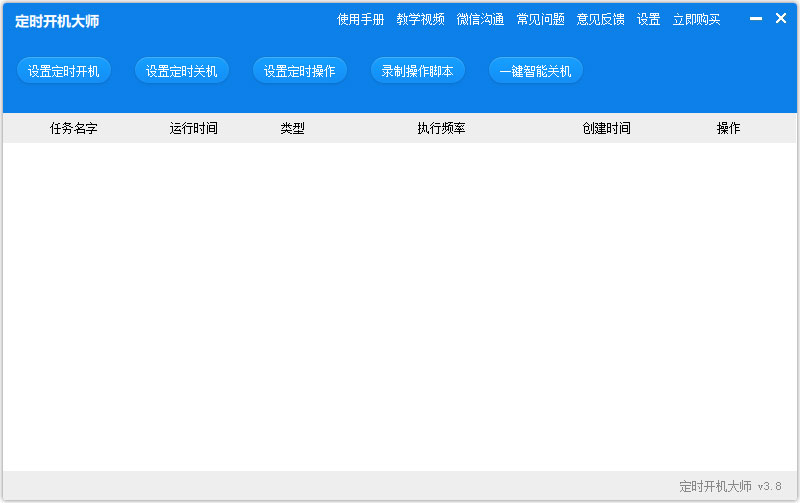Sort by the 运行时间 column header
800x503 pixels.
[x=193, y=129]
